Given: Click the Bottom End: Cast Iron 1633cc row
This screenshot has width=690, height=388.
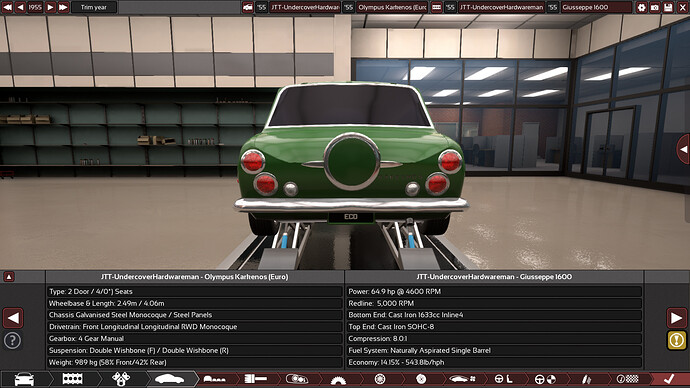Looking at the screenshot, I should [494, 315].
